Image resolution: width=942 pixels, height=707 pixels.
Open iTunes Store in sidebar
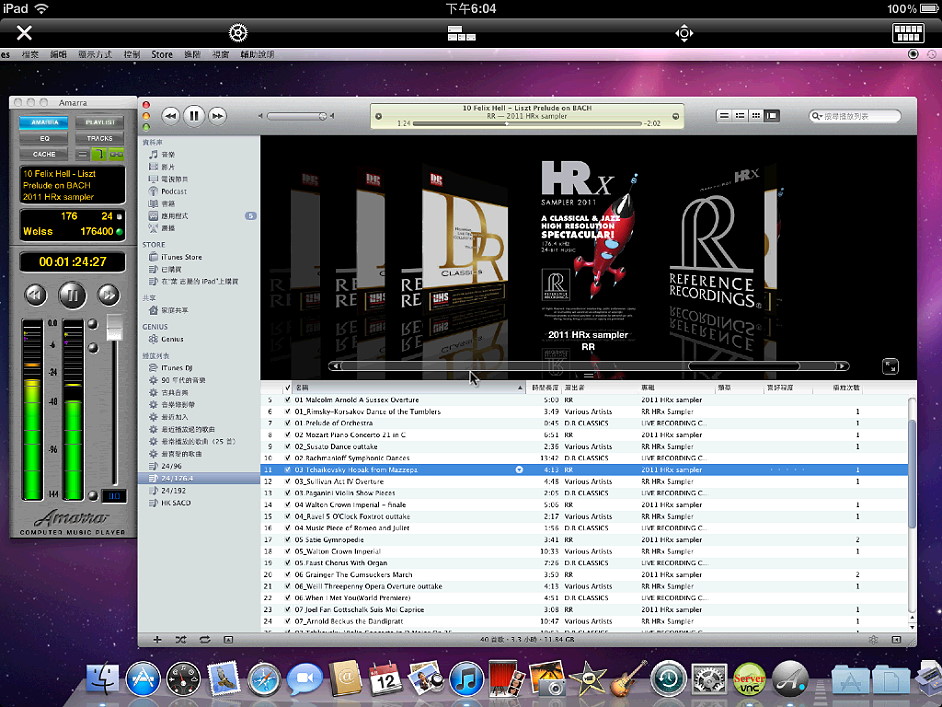click(181, 257)
